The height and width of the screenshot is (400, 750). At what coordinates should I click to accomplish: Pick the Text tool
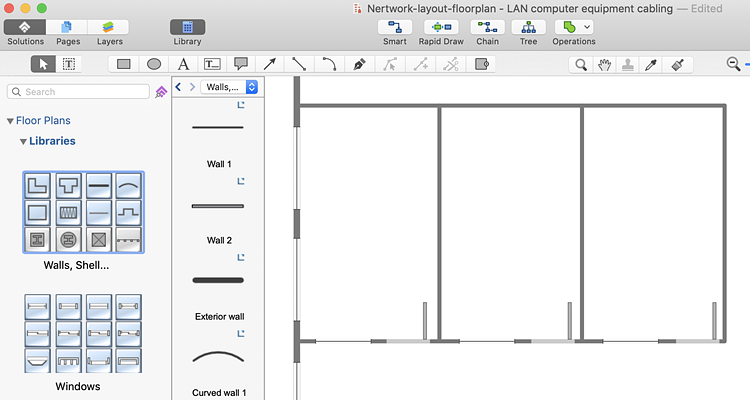183,64
